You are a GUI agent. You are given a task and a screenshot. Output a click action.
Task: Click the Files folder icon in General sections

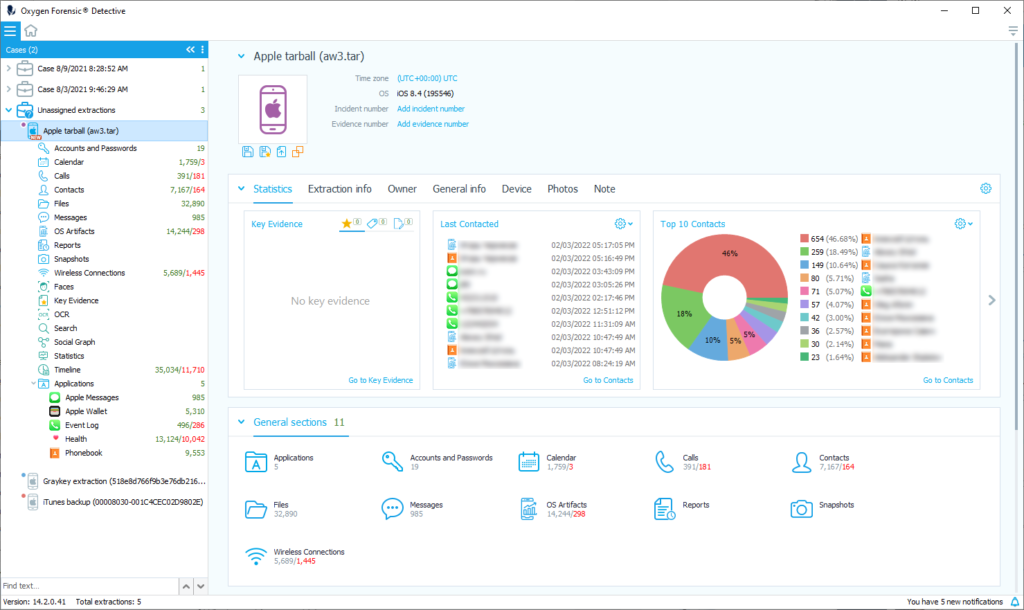(x=255, y=509)
